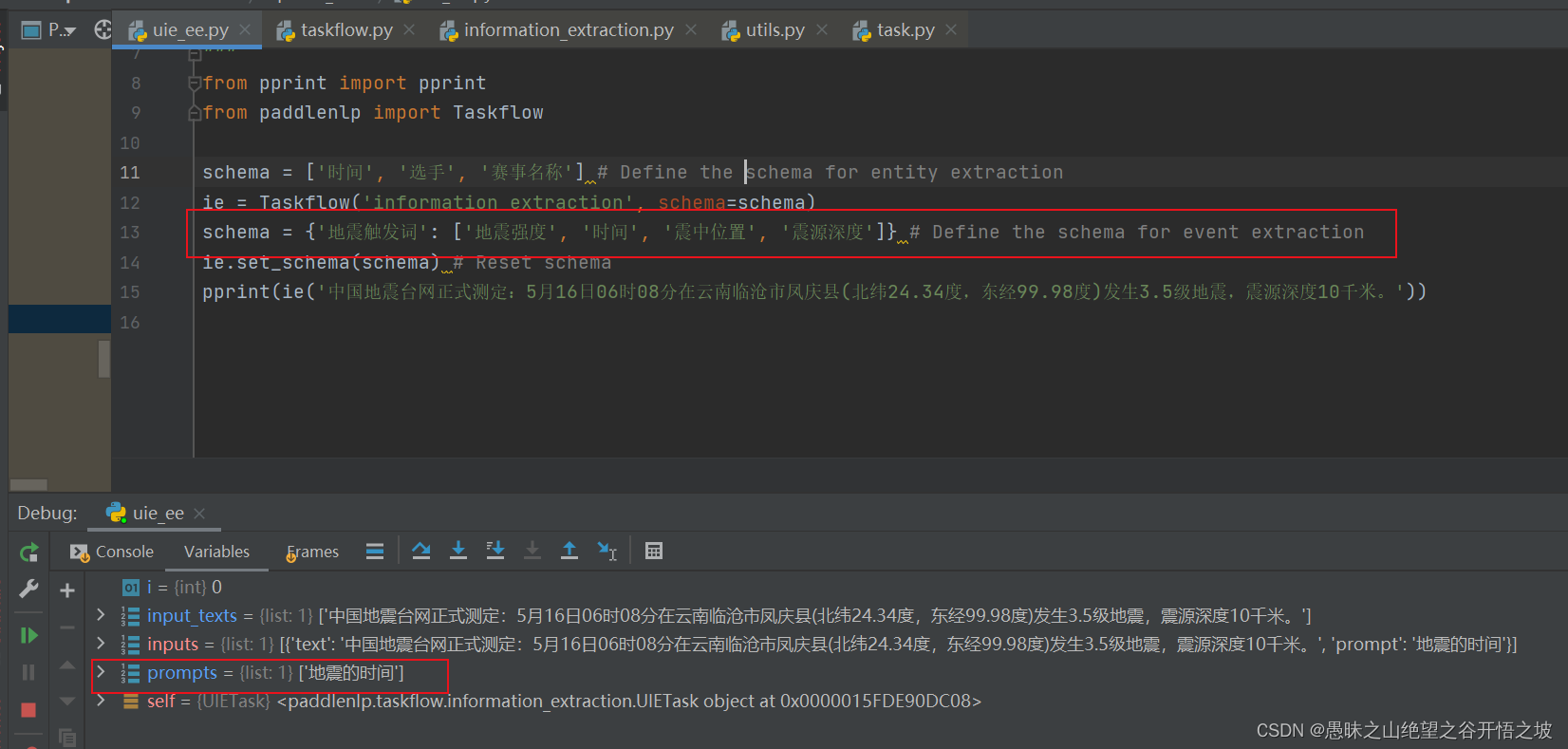Switch to the utils.py tab
Screen dimensions: 1568x749
(775, 30)
